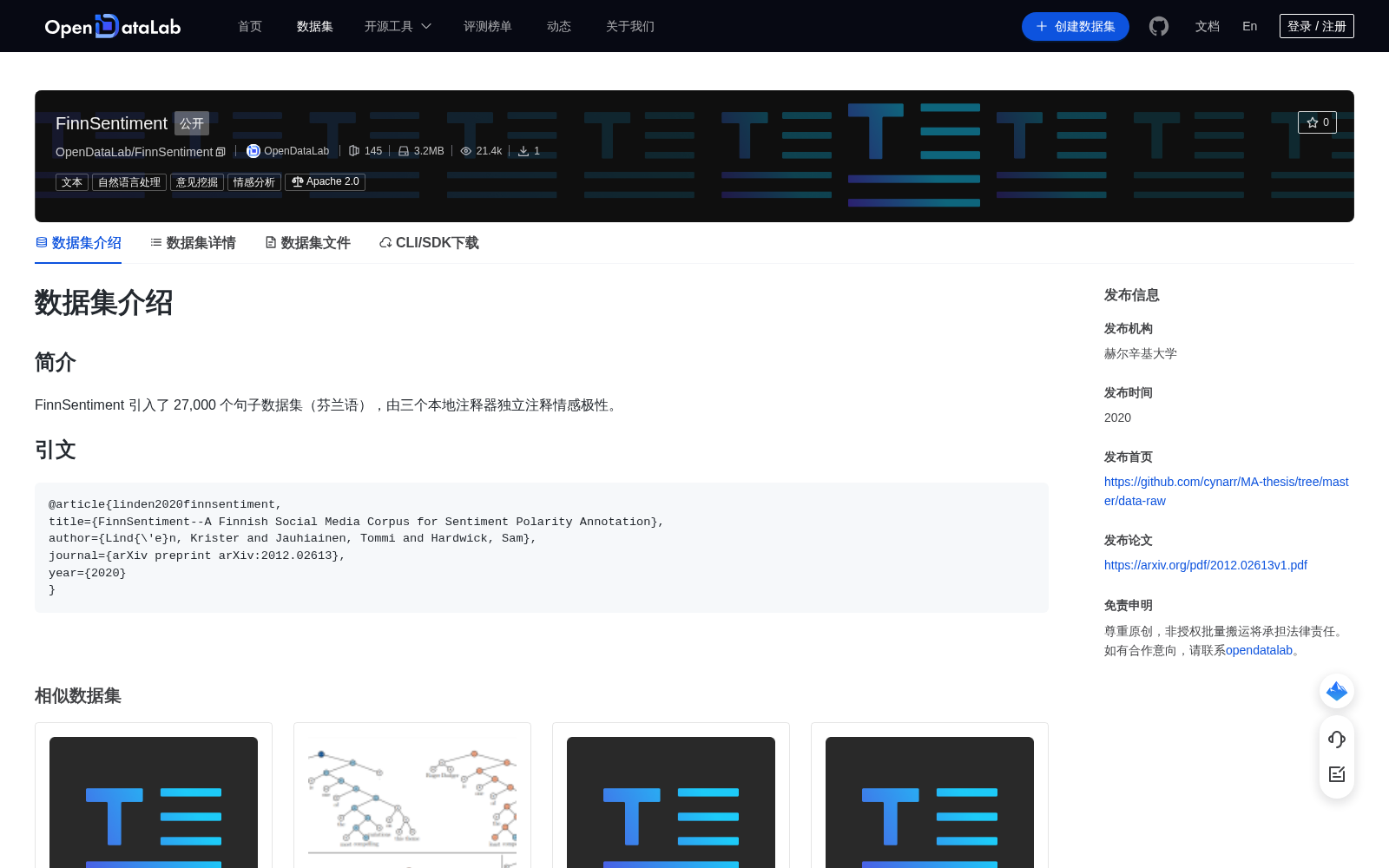Copy the OpenDataLab/FinnSentiment path
Screen dimensions: 1389x868
(221, 152)
